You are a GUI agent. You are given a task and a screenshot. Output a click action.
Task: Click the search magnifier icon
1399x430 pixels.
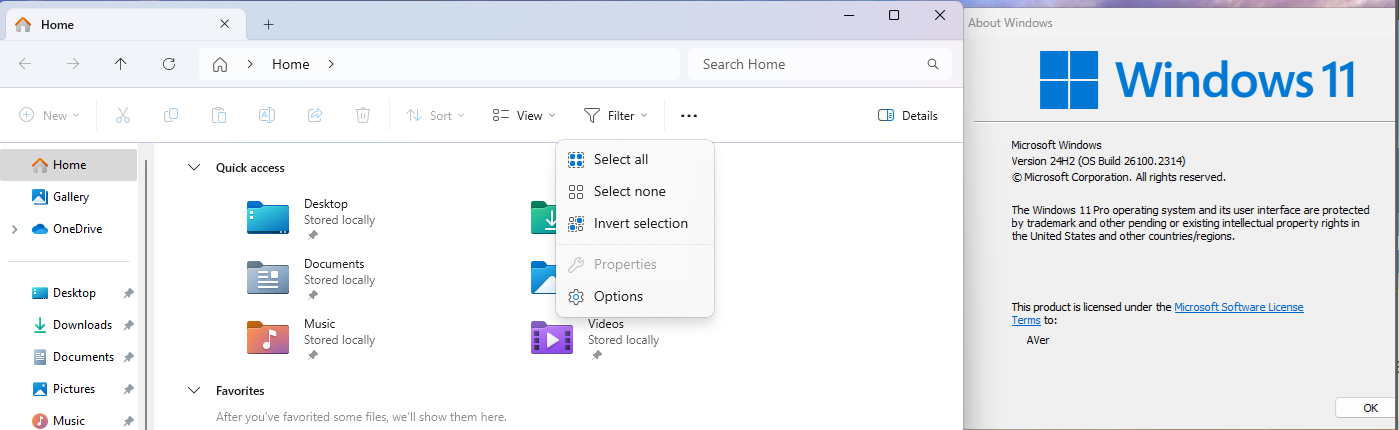[x=933, y=64]
